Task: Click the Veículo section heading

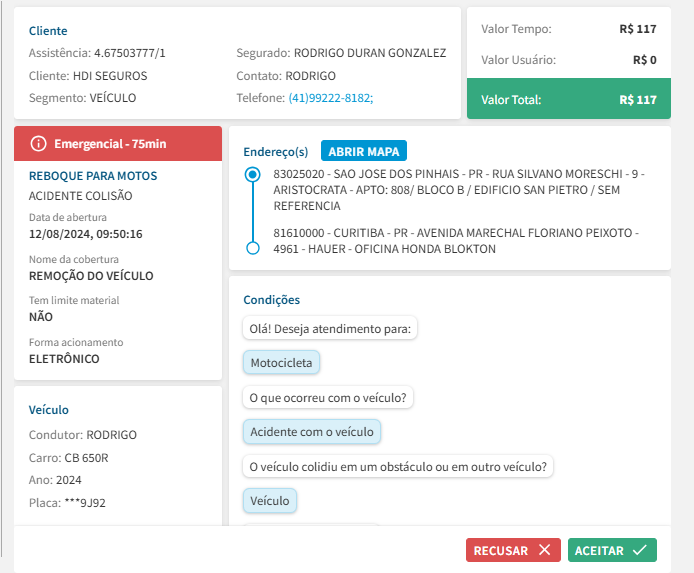Action: pos(49,410)
